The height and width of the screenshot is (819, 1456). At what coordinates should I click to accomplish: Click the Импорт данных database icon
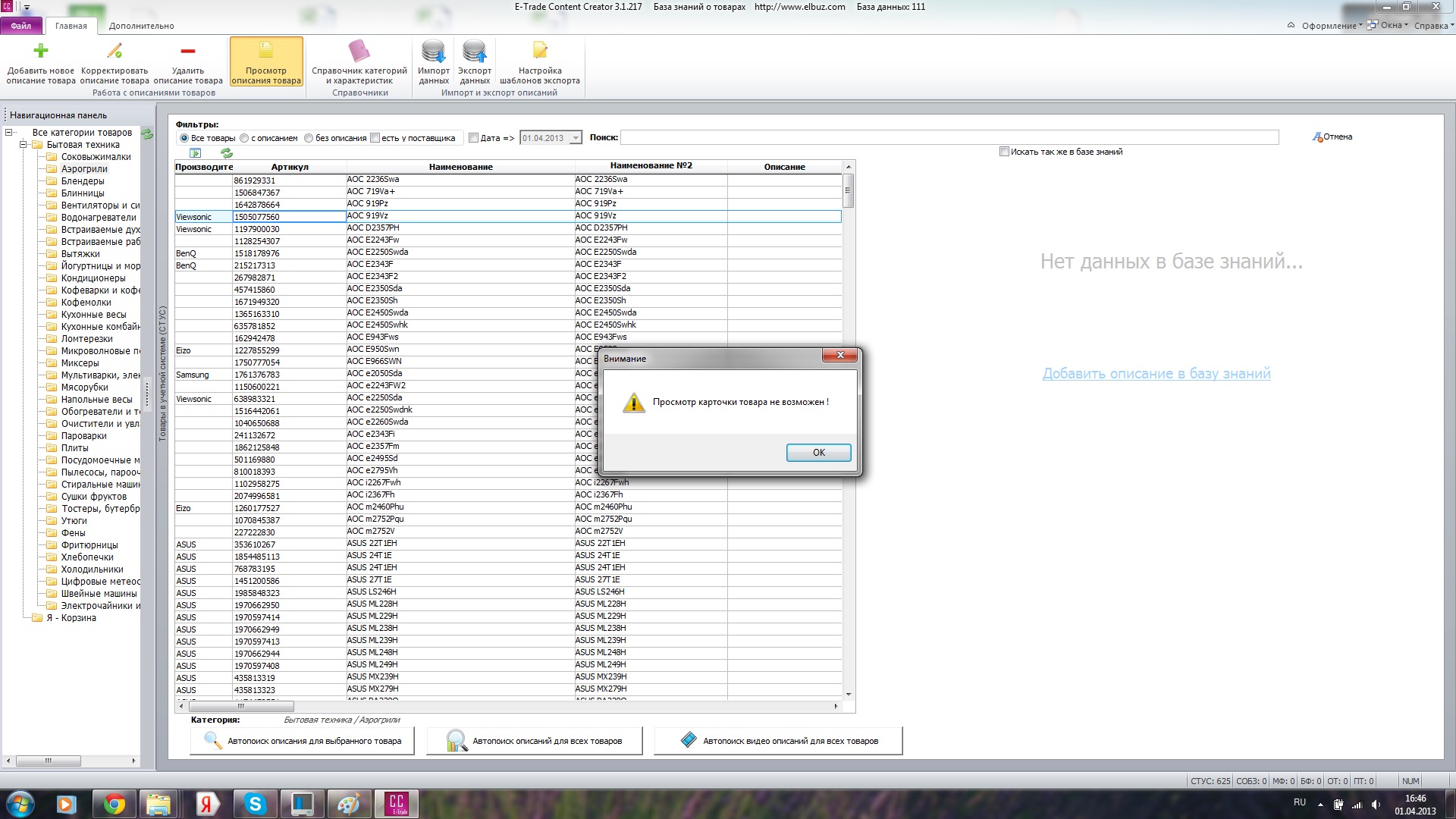(434, 51)
